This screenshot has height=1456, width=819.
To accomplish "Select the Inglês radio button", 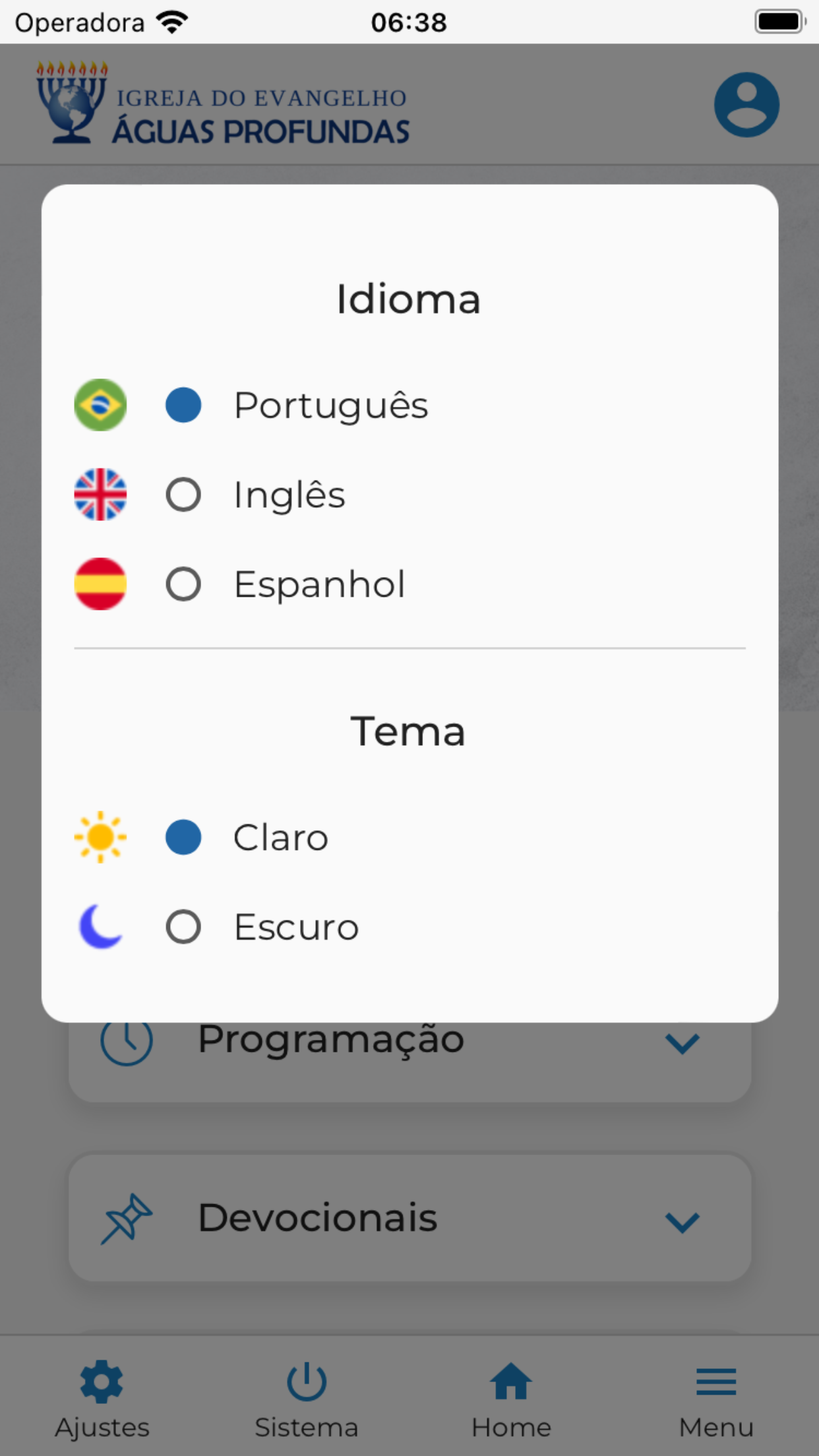I will [x=183, y=495].
